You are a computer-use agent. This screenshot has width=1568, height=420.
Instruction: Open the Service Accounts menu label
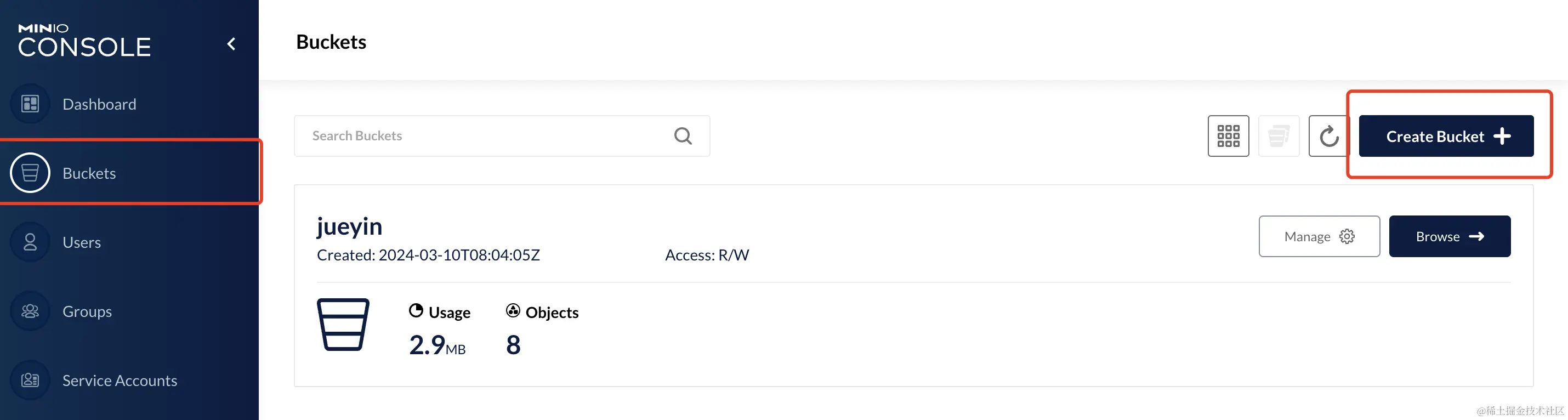pyautogui.click(x=120, y=381)
